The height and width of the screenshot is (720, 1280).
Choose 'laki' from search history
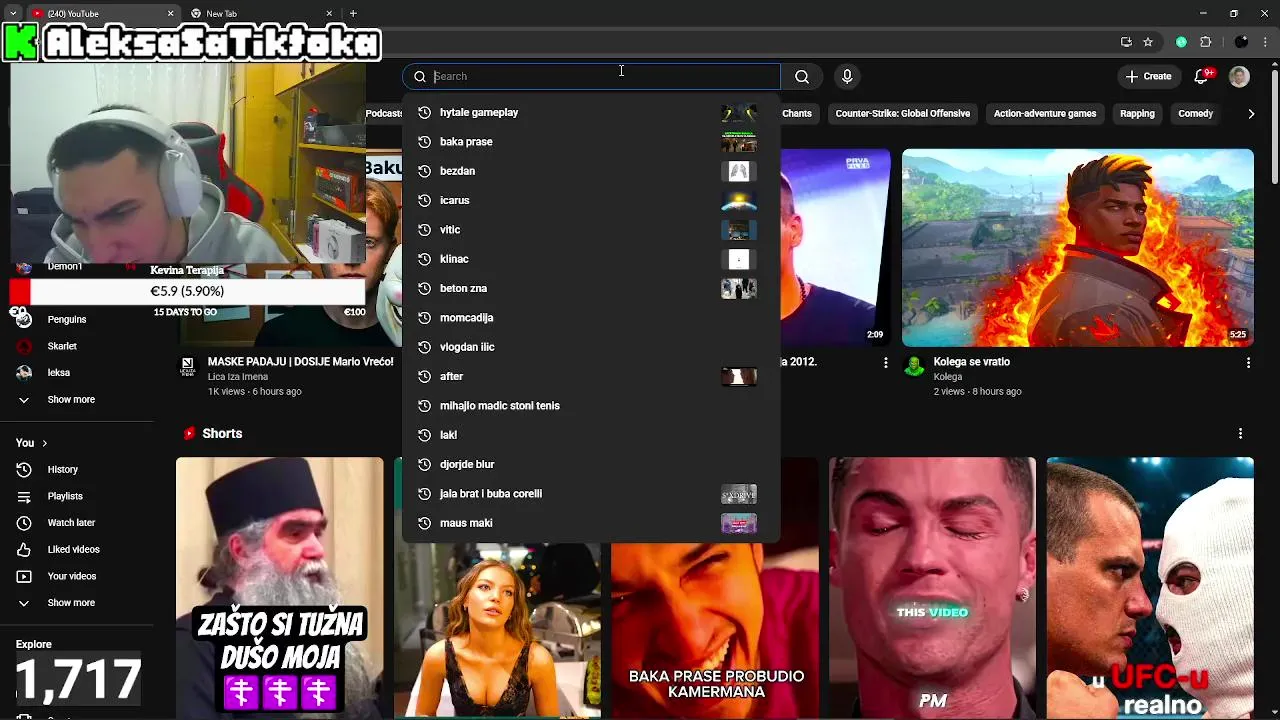590,435
